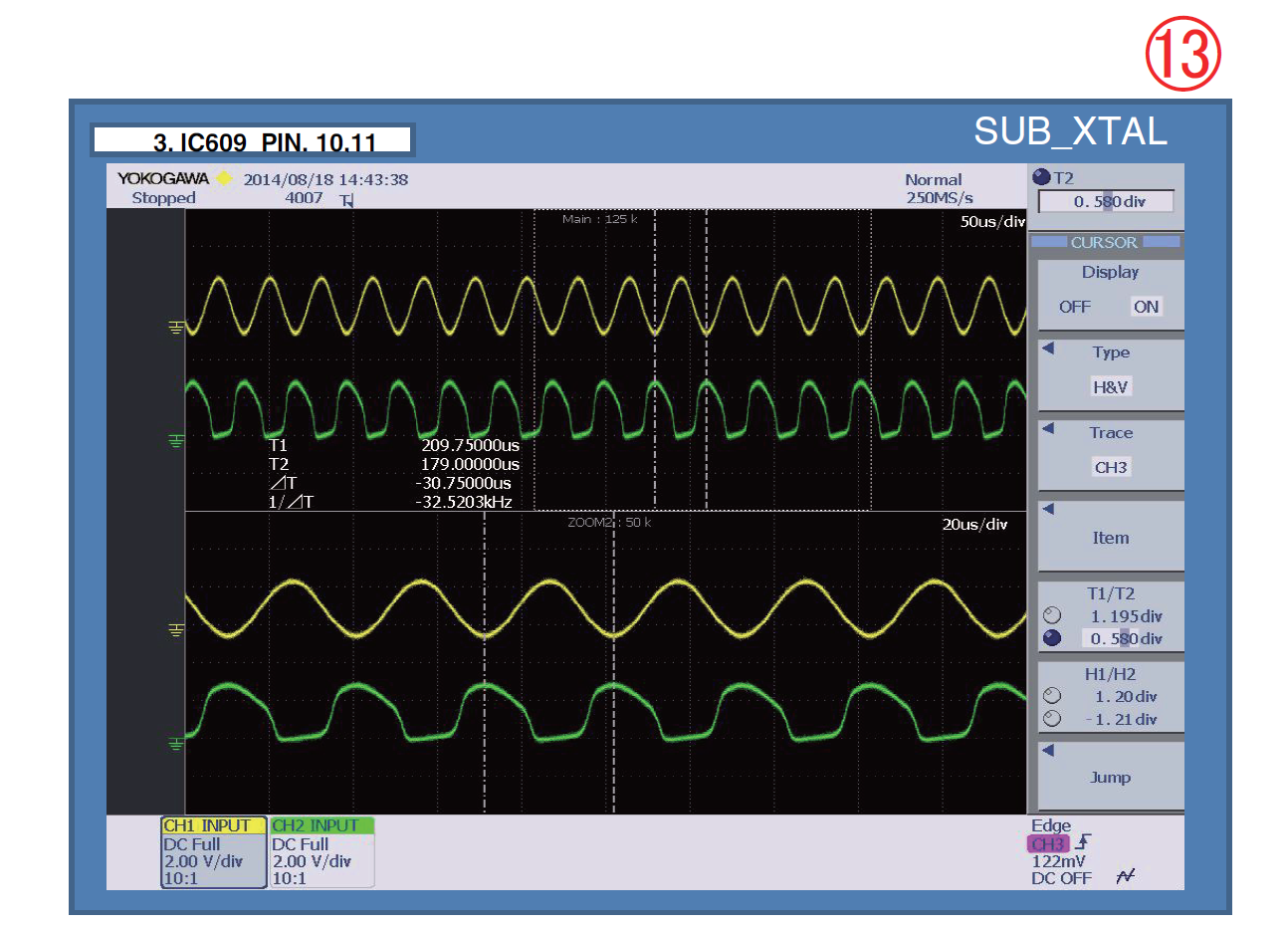The height and width of the screenshot is (928, 1288).
Task: Click the CH1 ground marker in zoom window
Action: pyautogui.click(x=176, y=629)
